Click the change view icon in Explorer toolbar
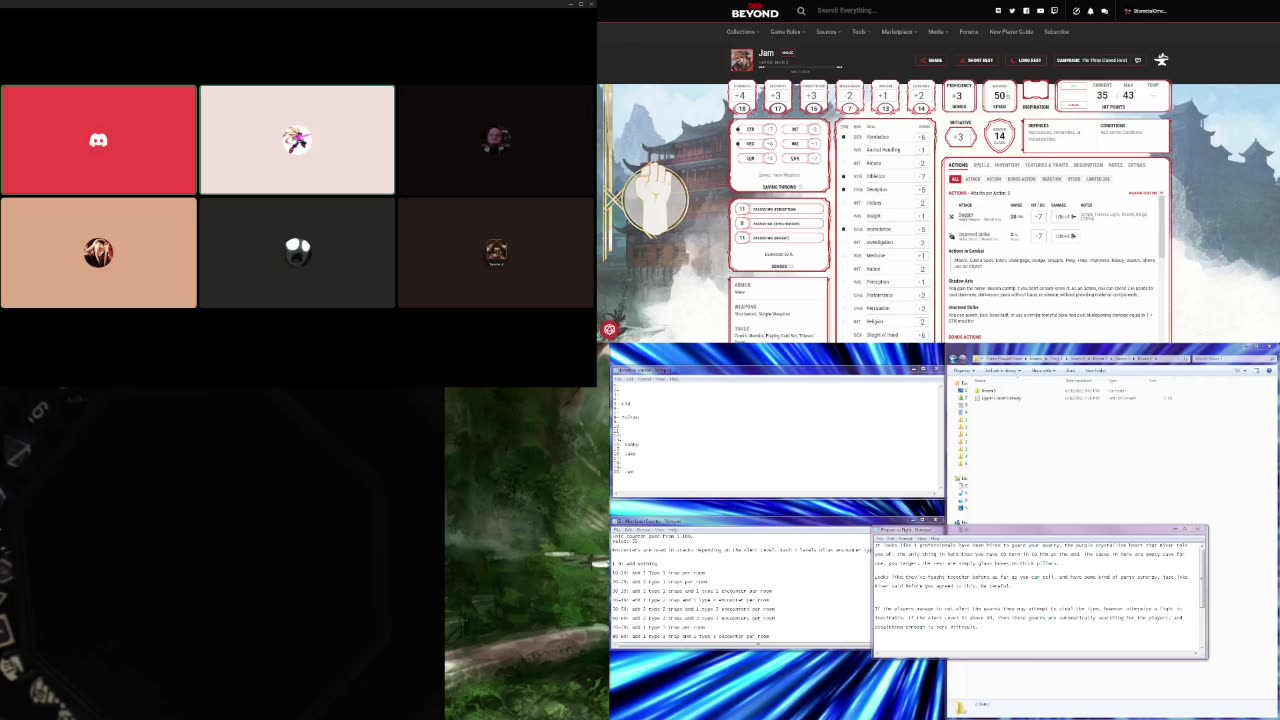This screenshot has width=1280, height=720. [1239, 370]
